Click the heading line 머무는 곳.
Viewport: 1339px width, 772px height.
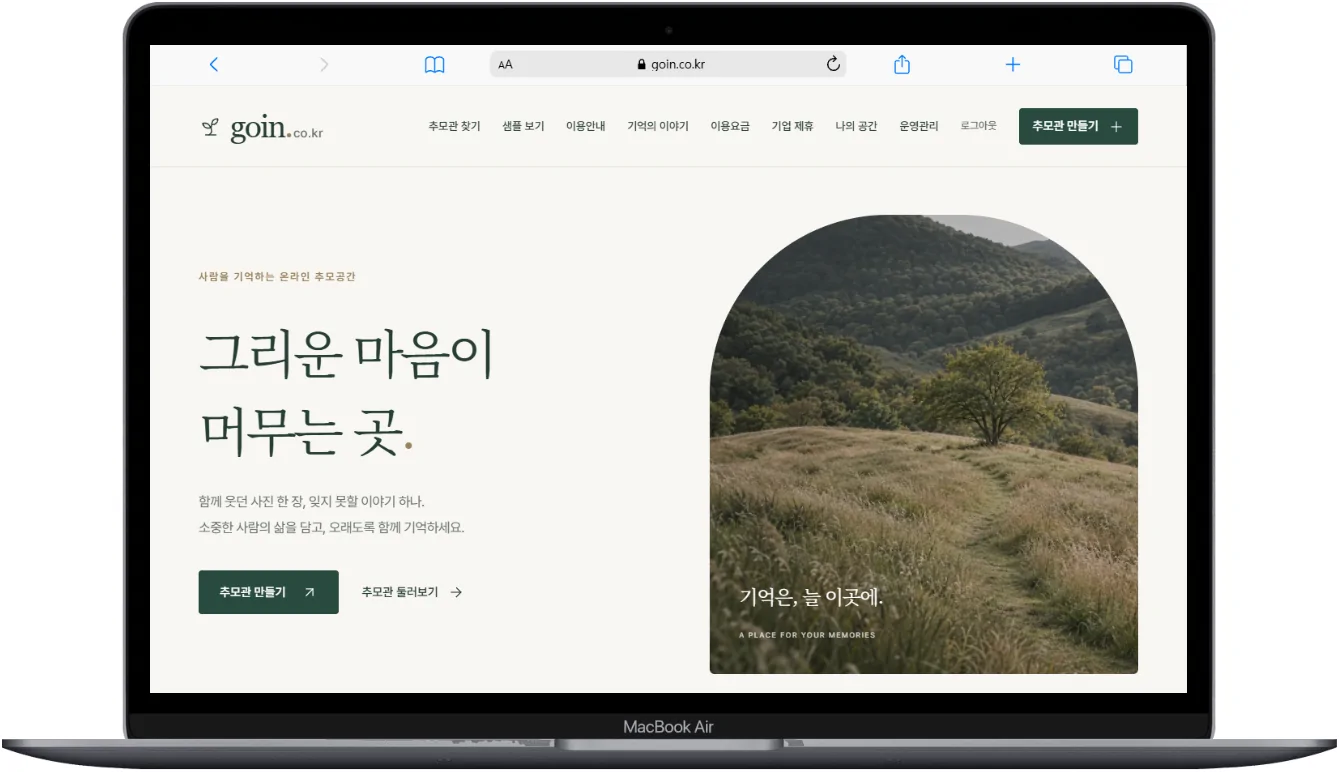306,431
